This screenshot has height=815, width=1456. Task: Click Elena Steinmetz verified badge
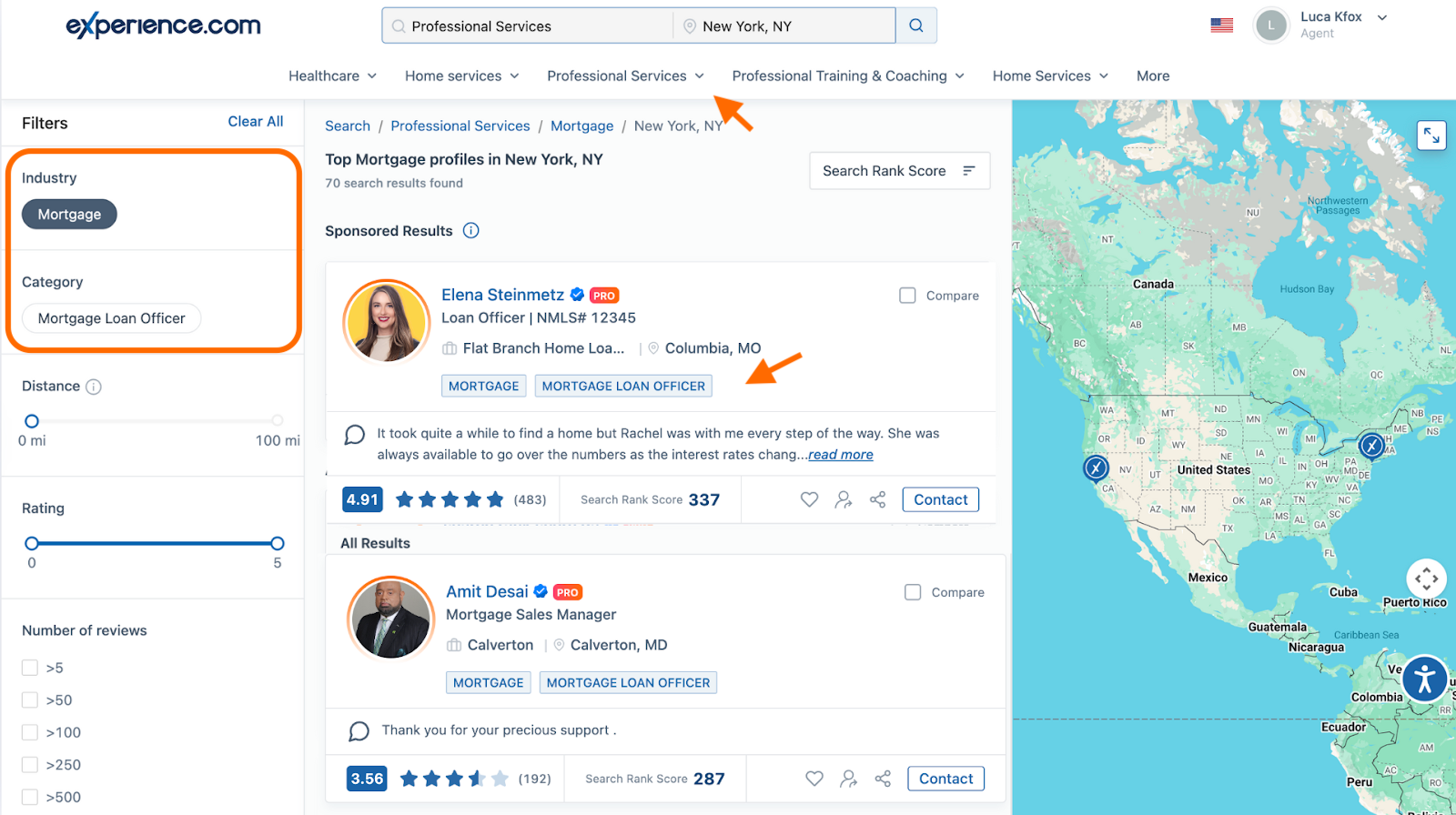[x=577, y=295]
